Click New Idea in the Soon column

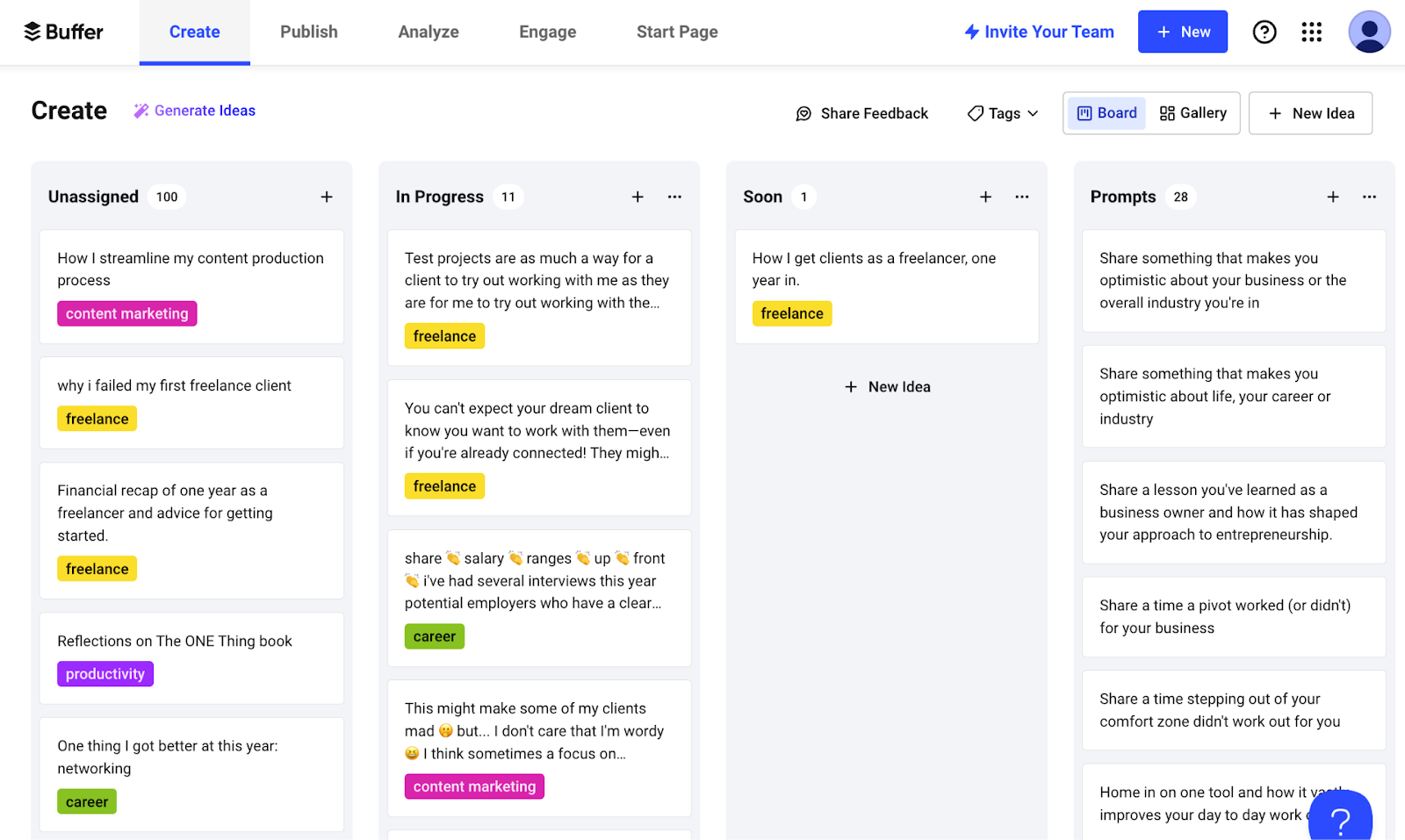coord(887,387)
